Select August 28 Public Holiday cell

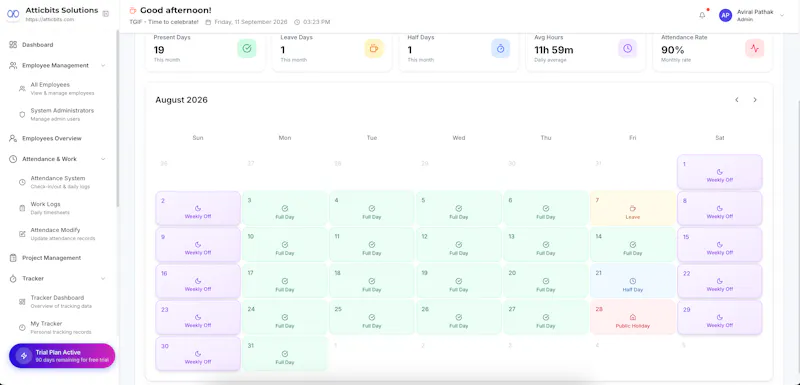[x=633, y=317]
